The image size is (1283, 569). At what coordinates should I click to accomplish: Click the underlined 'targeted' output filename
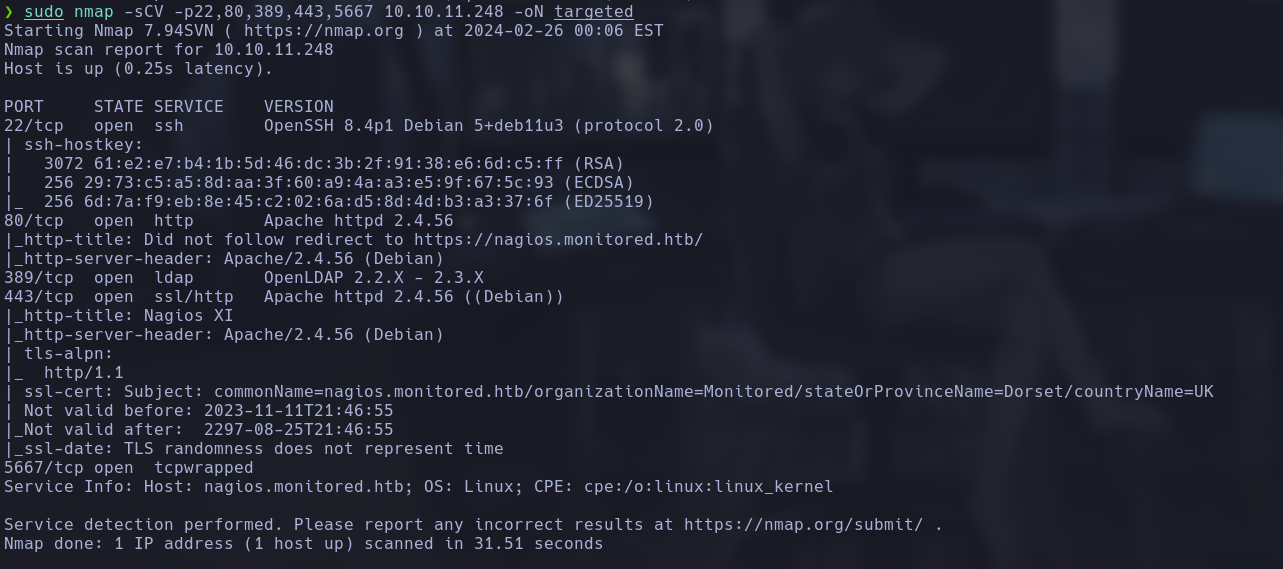tap(594, 12)
